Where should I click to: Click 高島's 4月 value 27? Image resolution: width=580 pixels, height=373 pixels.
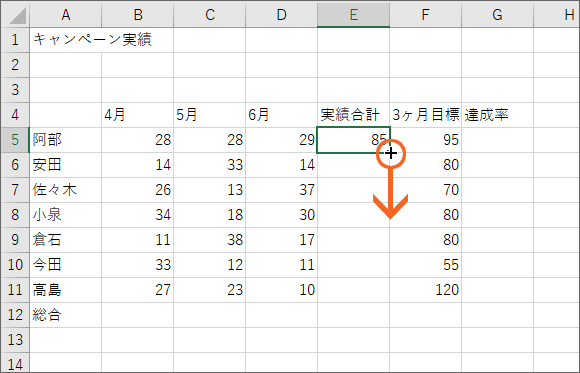(x=138, y=290)
